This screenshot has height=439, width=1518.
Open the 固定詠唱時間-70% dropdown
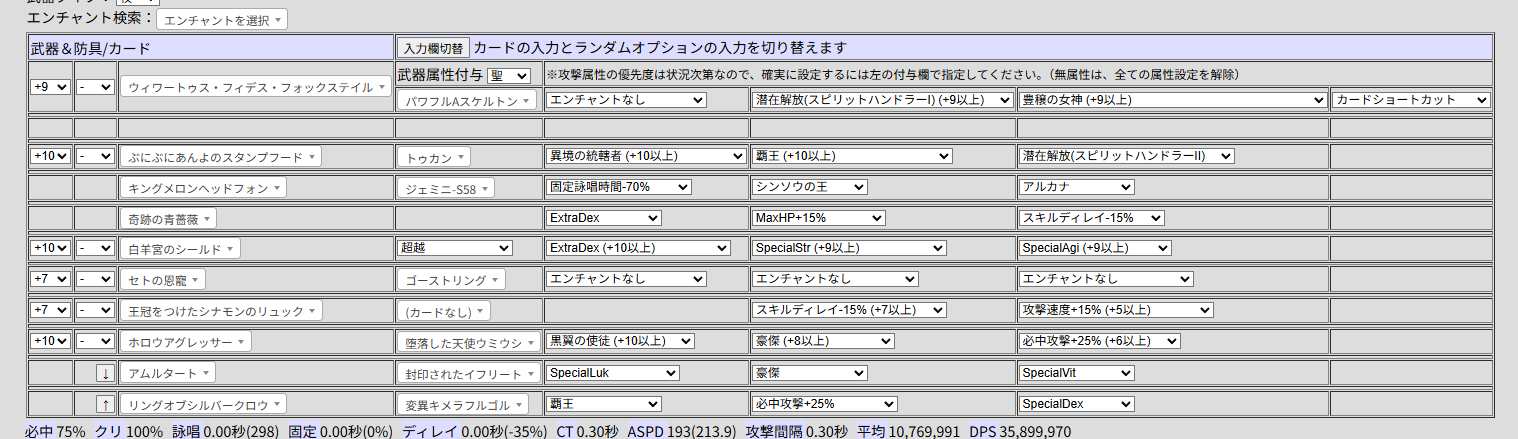619,187
